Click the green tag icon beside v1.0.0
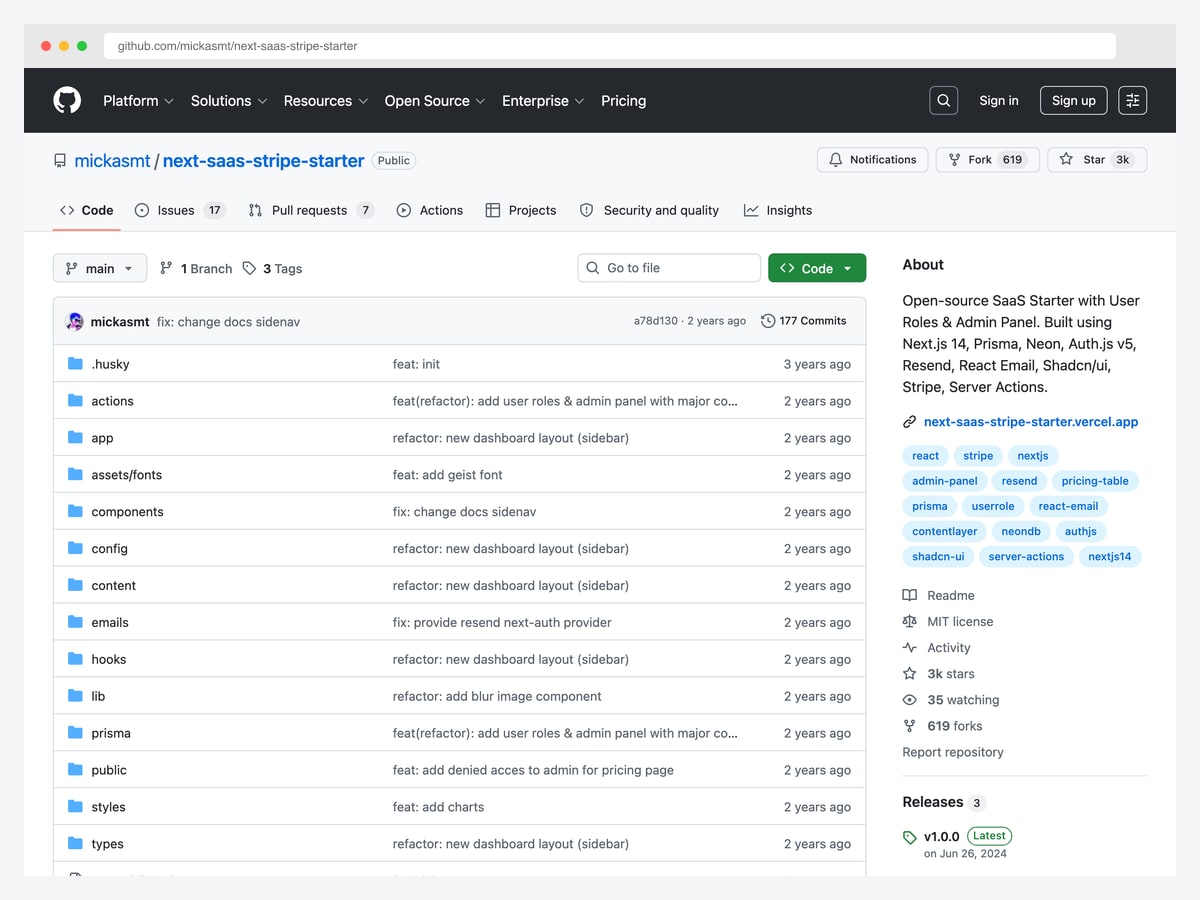 pos(909,837)
